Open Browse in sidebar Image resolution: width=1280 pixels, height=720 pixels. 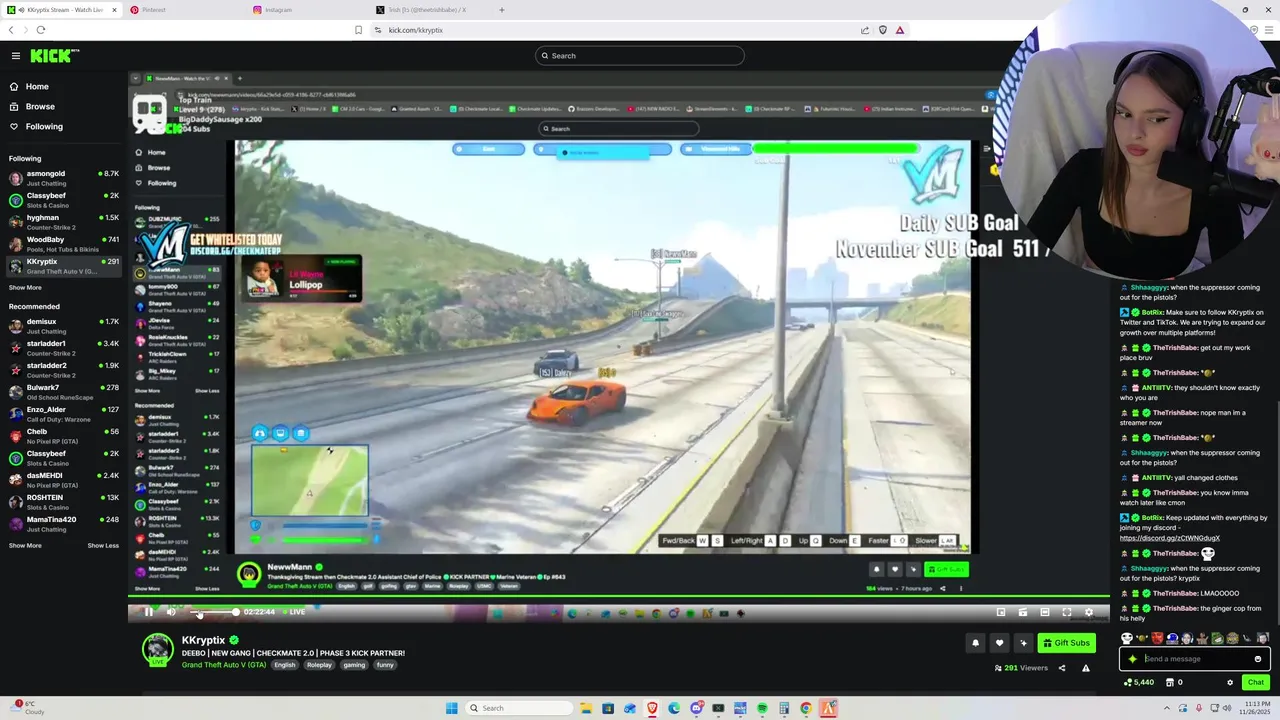pyautogui.click(x=40, y=106)
